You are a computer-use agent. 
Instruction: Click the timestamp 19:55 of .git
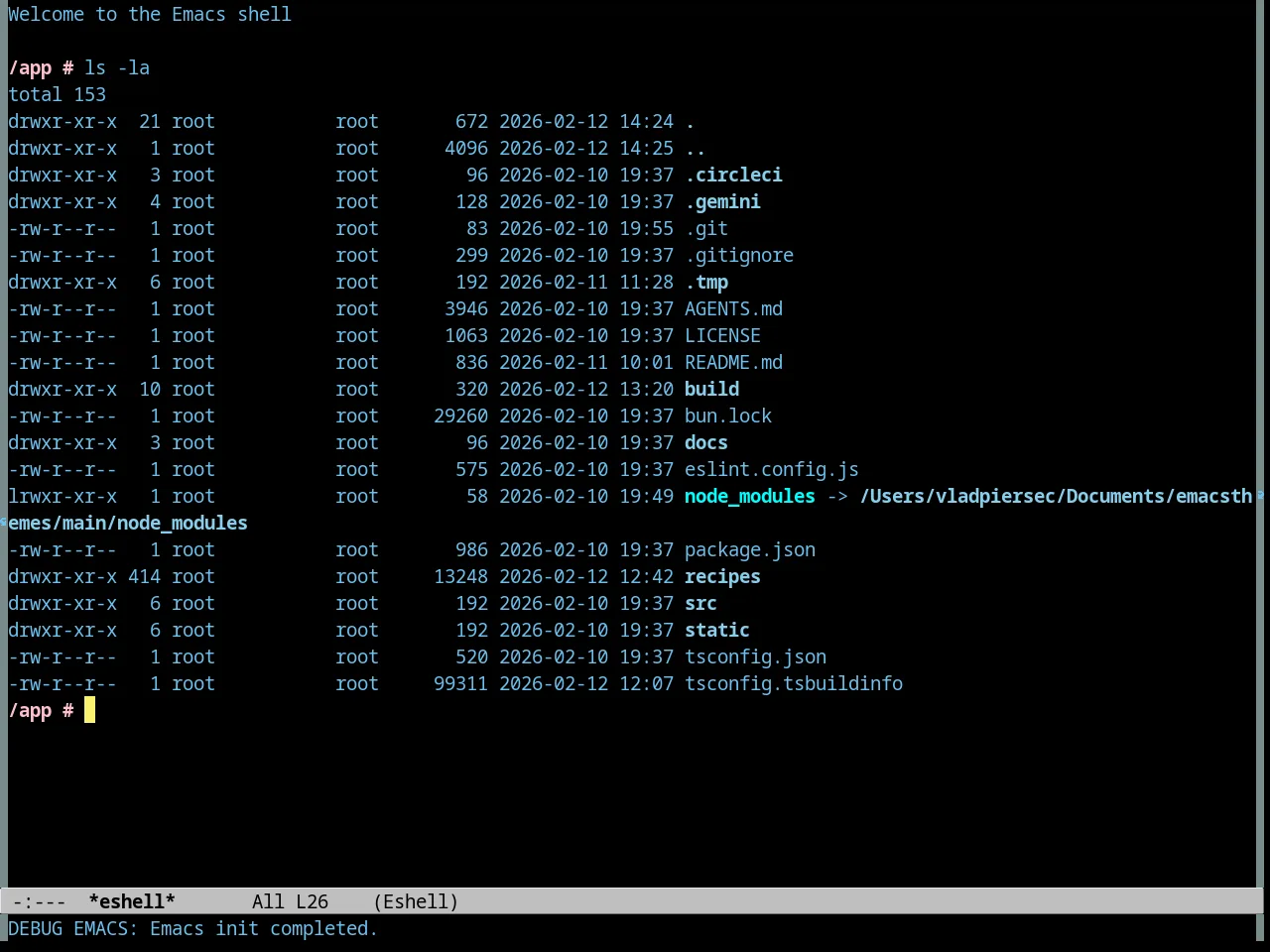pyautogui.click(x=646, y=228)
